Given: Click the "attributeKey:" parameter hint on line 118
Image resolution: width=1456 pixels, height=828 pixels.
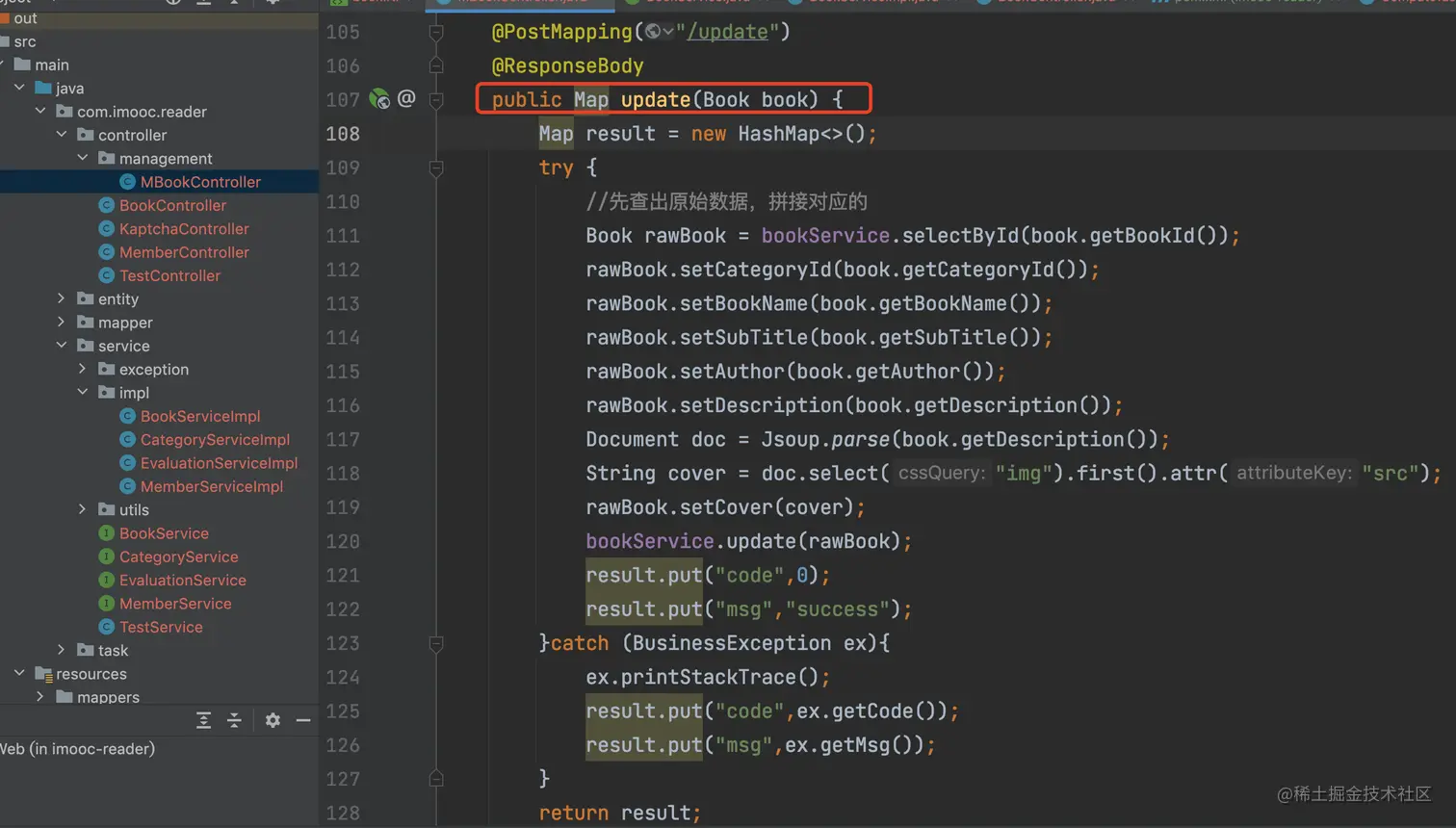Looking at the screenshot, I should click(x=1293, y=474).
